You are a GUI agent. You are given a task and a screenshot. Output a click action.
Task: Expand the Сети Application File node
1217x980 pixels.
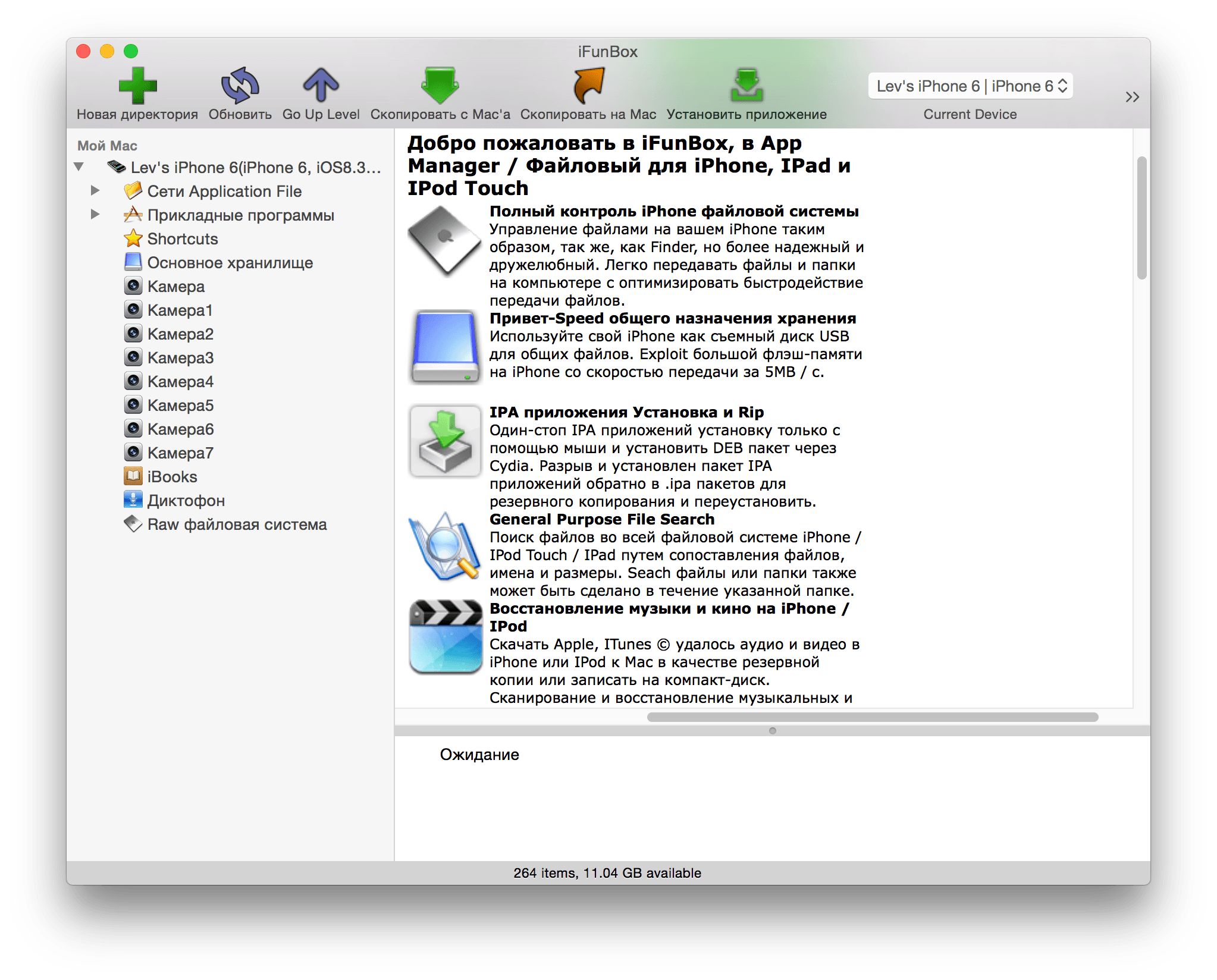[95, 191]
